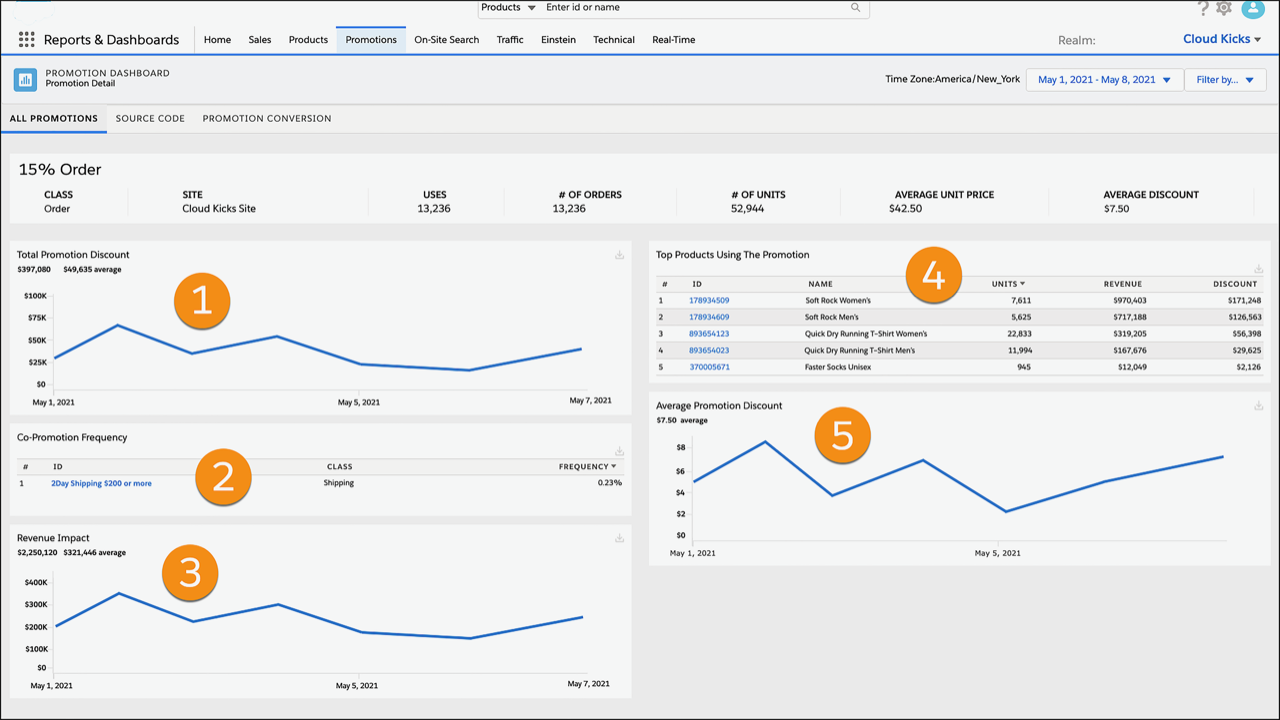This screenshot has width=1280, height=720.
Task: Open the May 1 - May 8 date range dropdown
Action: tap(1104, 79)
